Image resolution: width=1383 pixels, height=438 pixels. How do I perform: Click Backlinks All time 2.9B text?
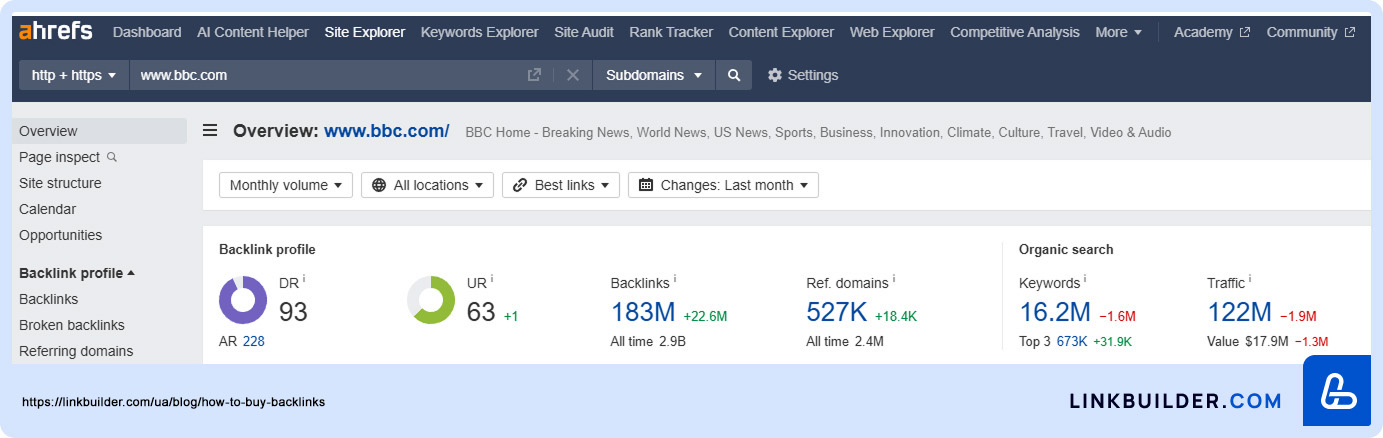pyautogui.click(x=648, y=341)
